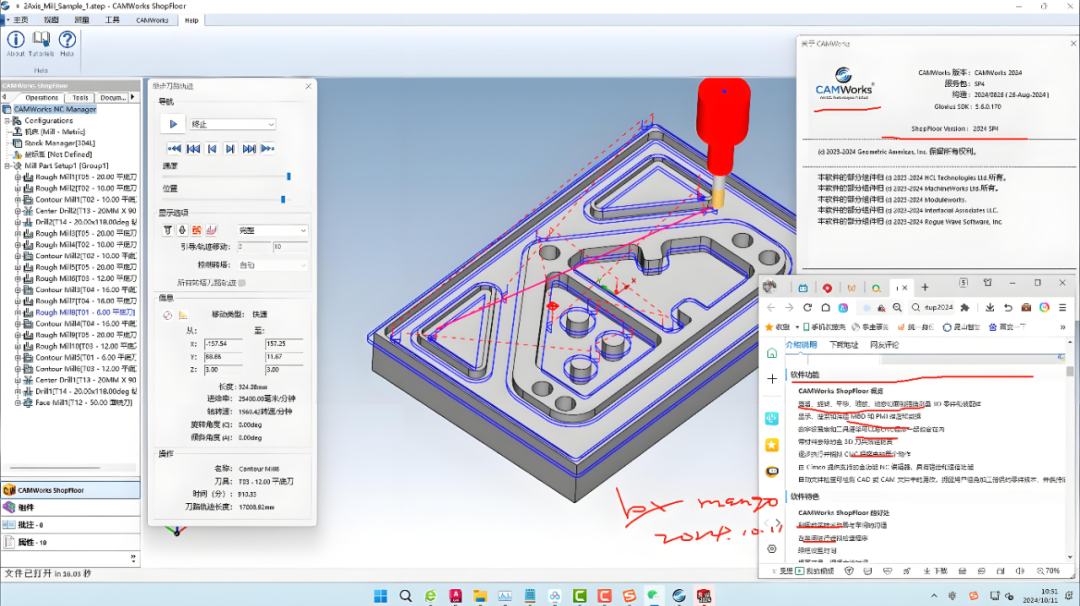Switch to the Operations tab
Viewport: 1080px width, 606px height.
(x=42, y=98)
